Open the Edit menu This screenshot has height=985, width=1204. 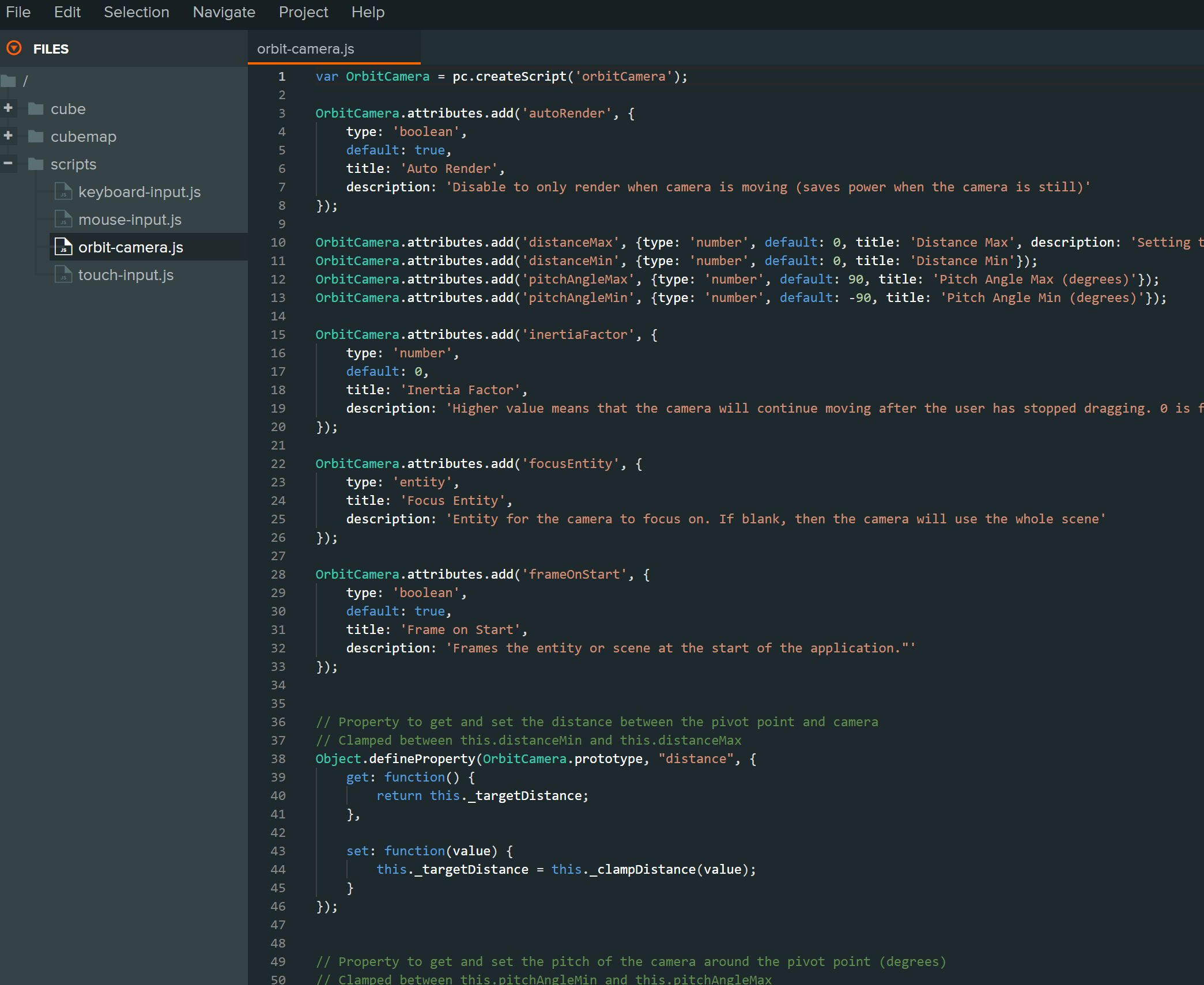pos(67,12)
